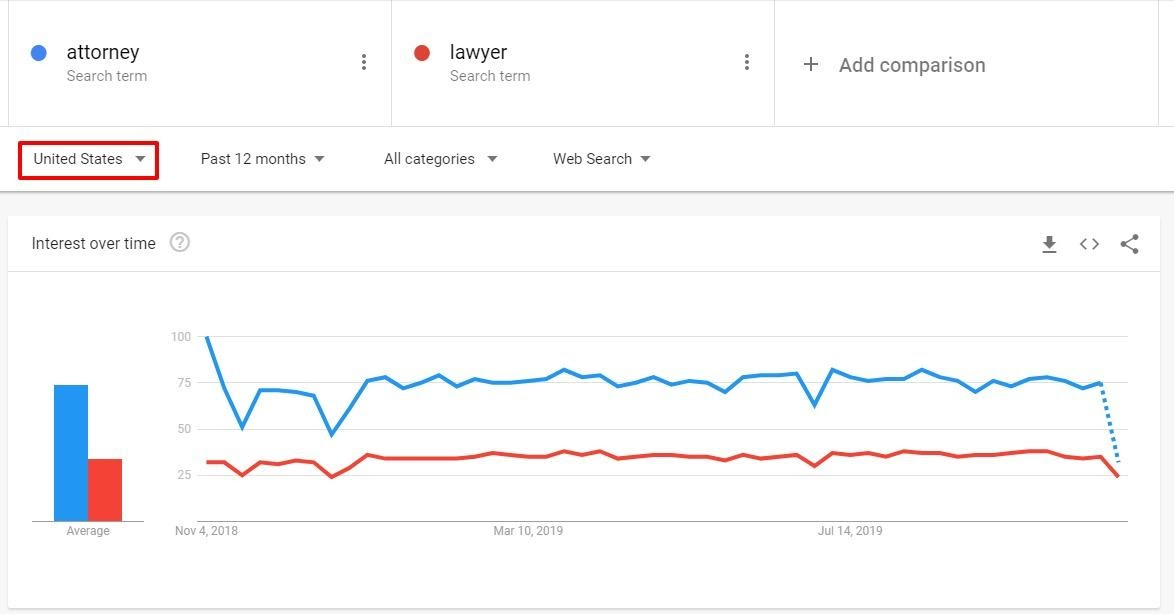Download the Interest over time CSV
1174x614 pixels.
point(1049,244)
